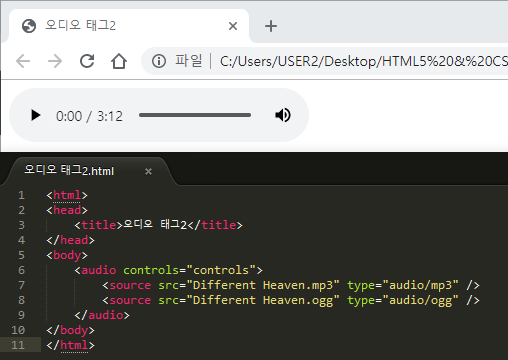Close the 오디오 태그2 browser tab
The image size is (508, 360).
233,26
